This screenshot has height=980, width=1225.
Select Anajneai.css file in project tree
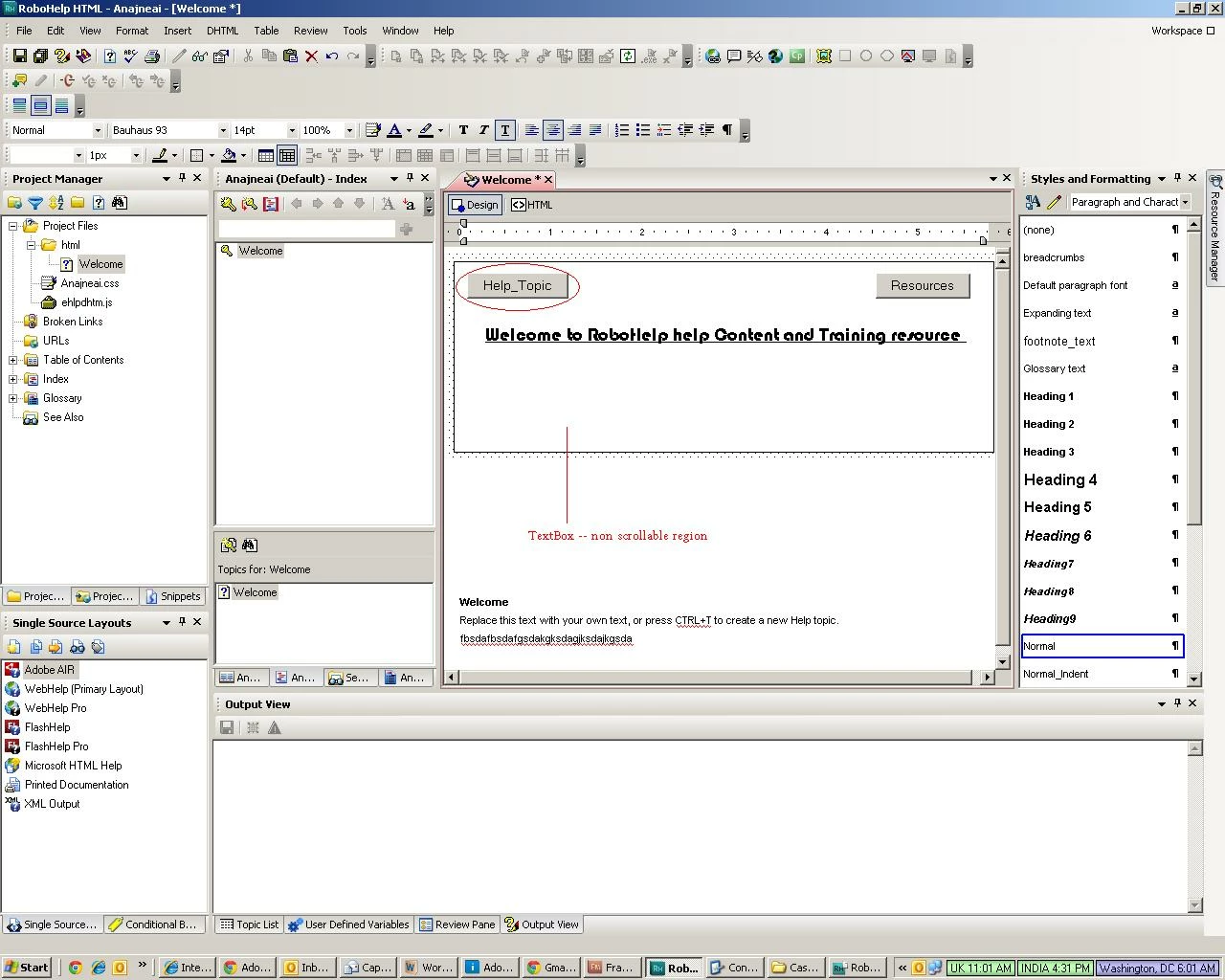80,283
